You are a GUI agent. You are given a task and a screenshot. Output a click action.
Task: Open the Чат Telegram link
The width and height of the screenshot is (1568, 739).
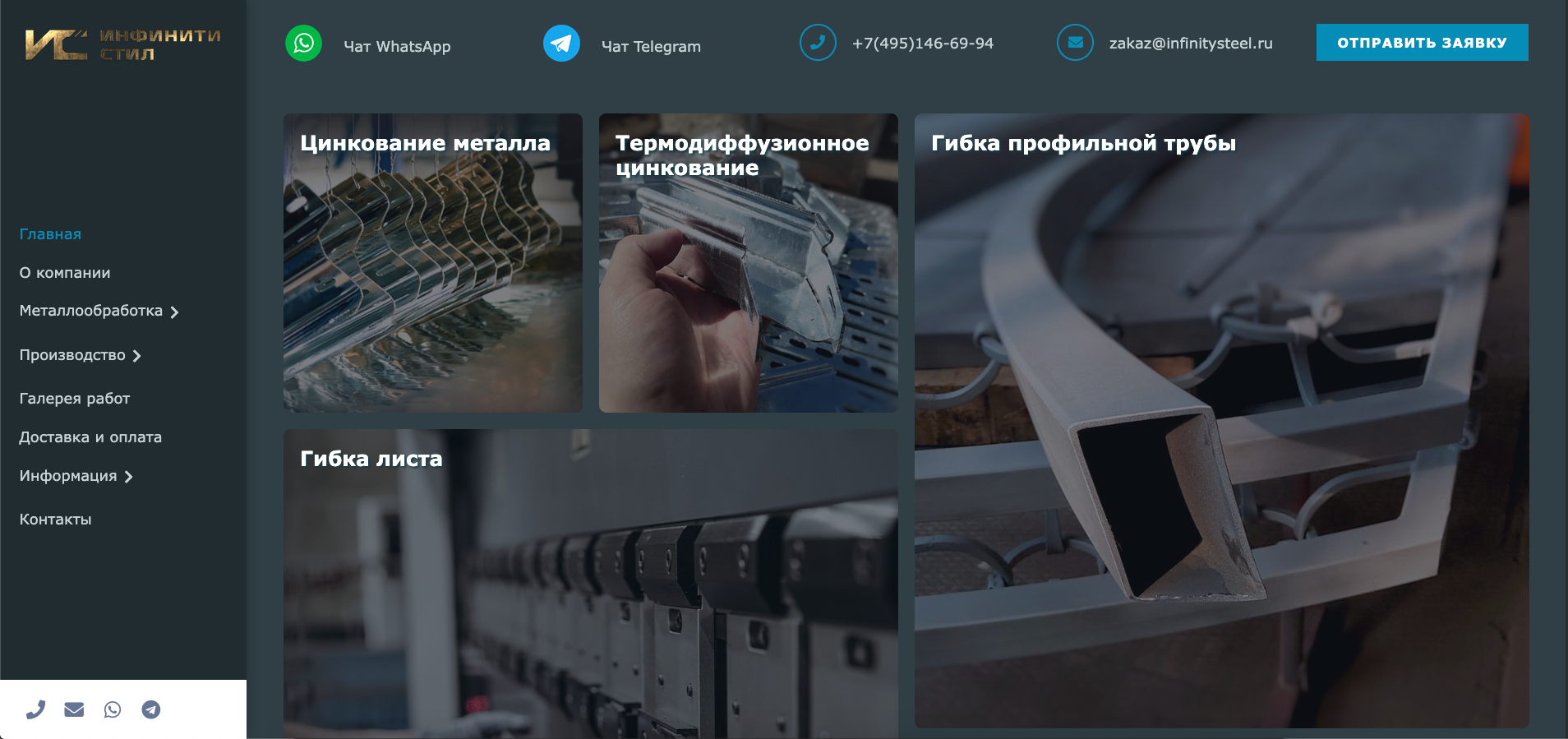pos(651,47)
